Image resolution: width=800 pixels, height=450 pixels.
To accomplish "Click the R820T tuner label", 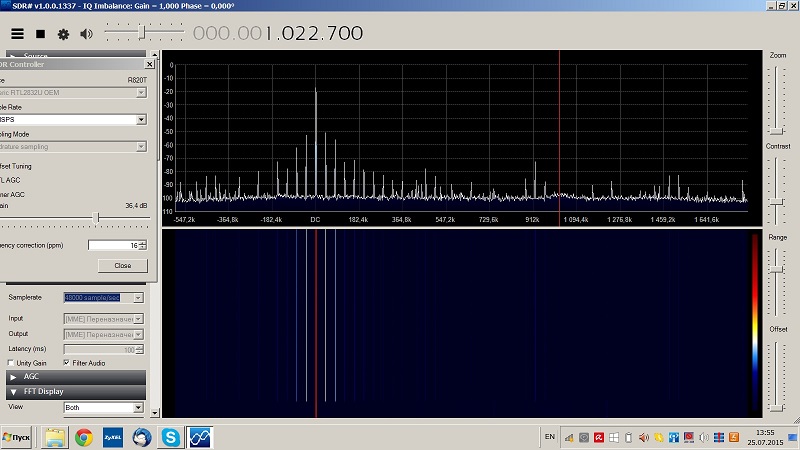I will 137,80.
